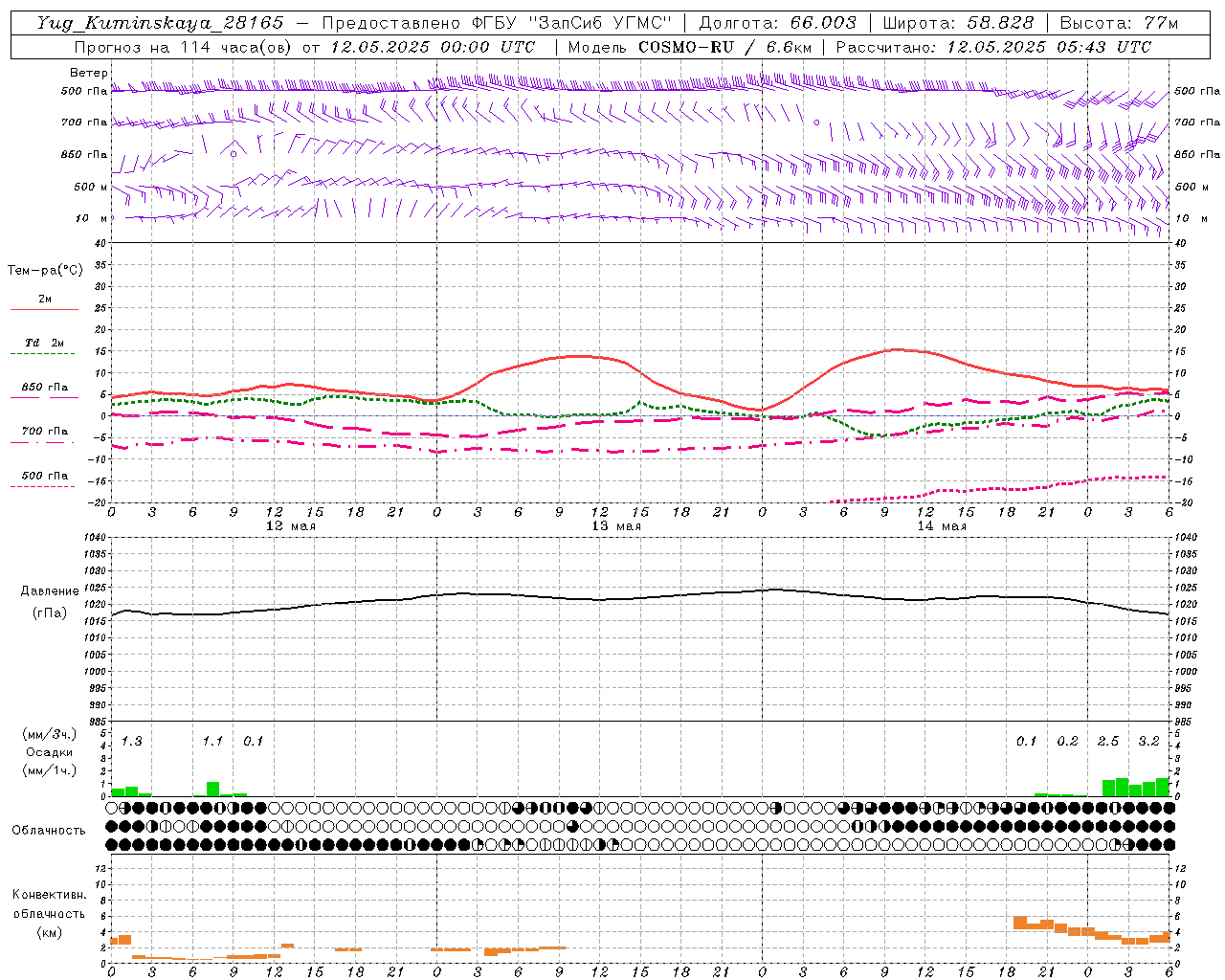Screen dimensions: 1225x980
Task: Click the Ветер panel label
Action: (x=88, y=73)
